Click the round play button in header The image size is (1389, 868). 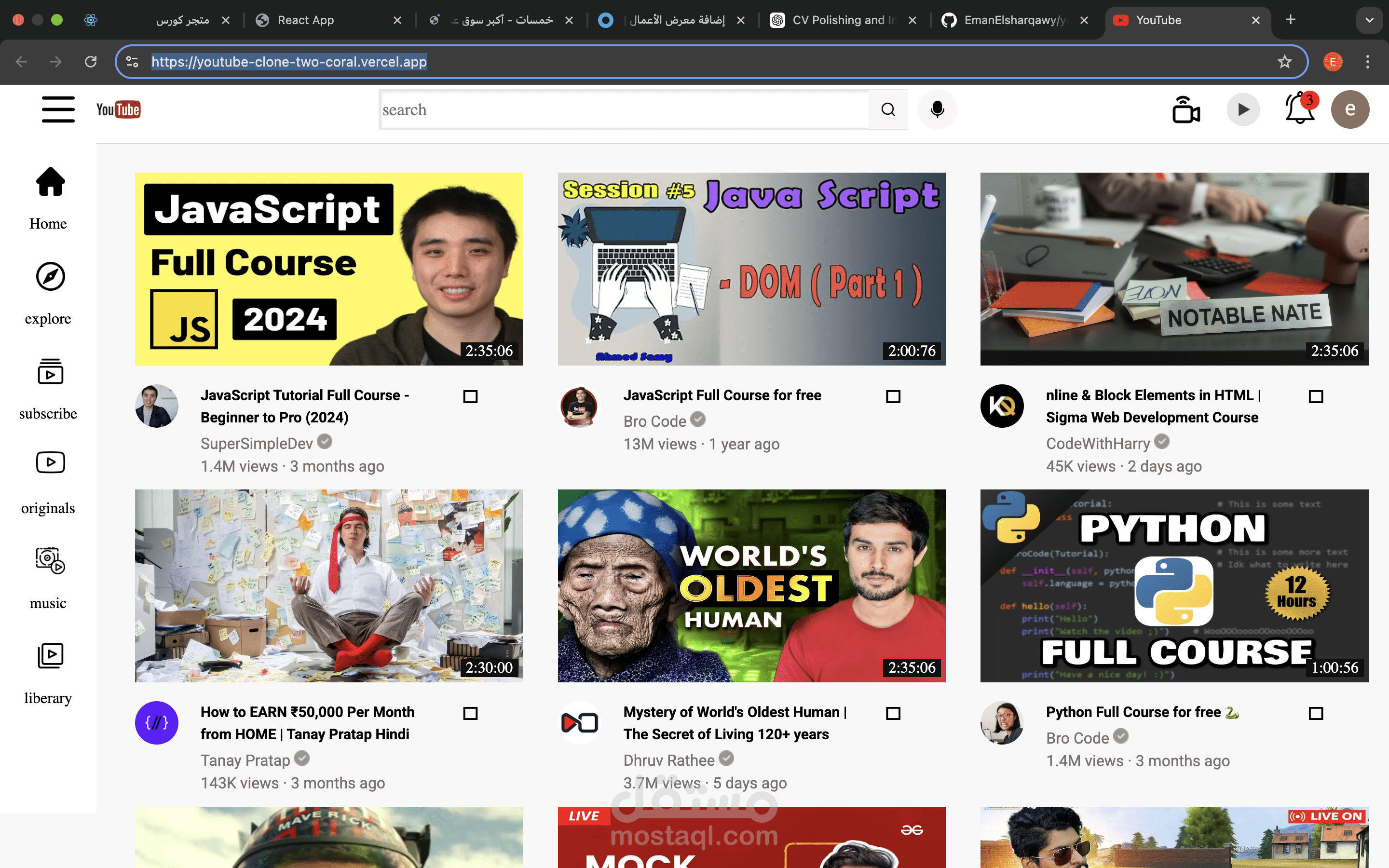tap(1243, 109)
